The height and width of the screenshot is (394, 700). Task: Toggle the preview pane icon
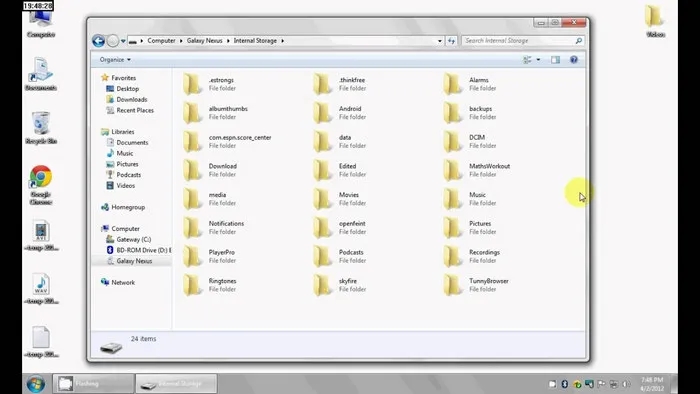click(x=555, y=60)
